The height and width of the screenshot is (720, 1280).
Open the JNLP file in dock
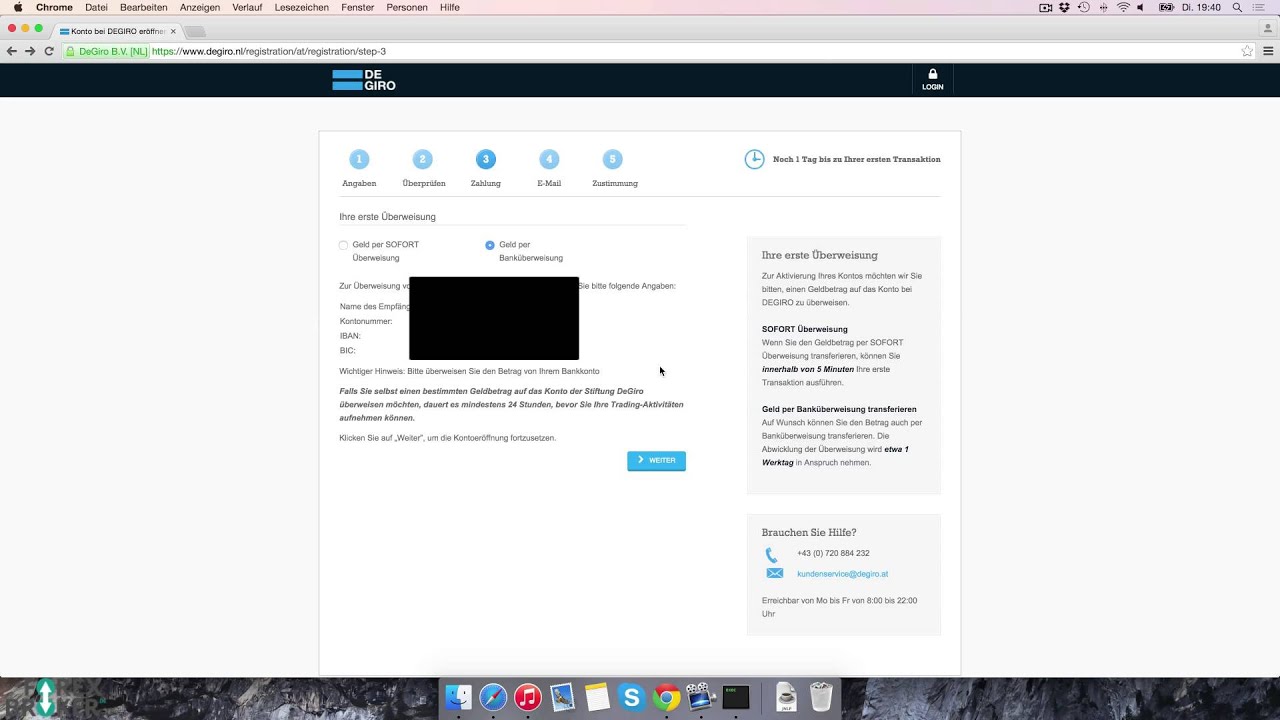[x=787, y=697]
